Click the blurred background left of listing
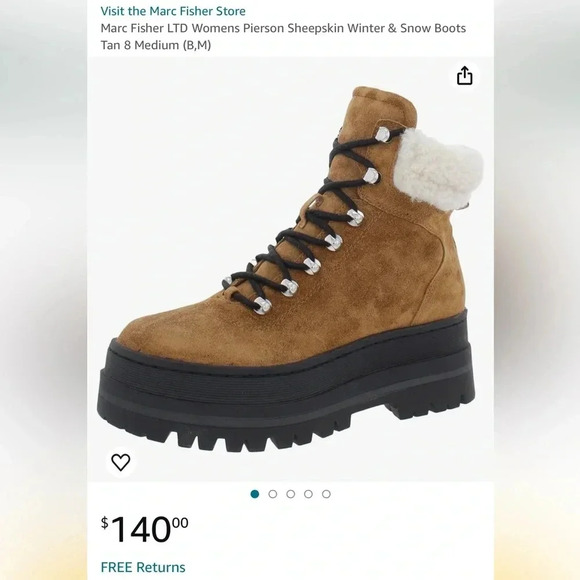580x580 pixels. 44,290
